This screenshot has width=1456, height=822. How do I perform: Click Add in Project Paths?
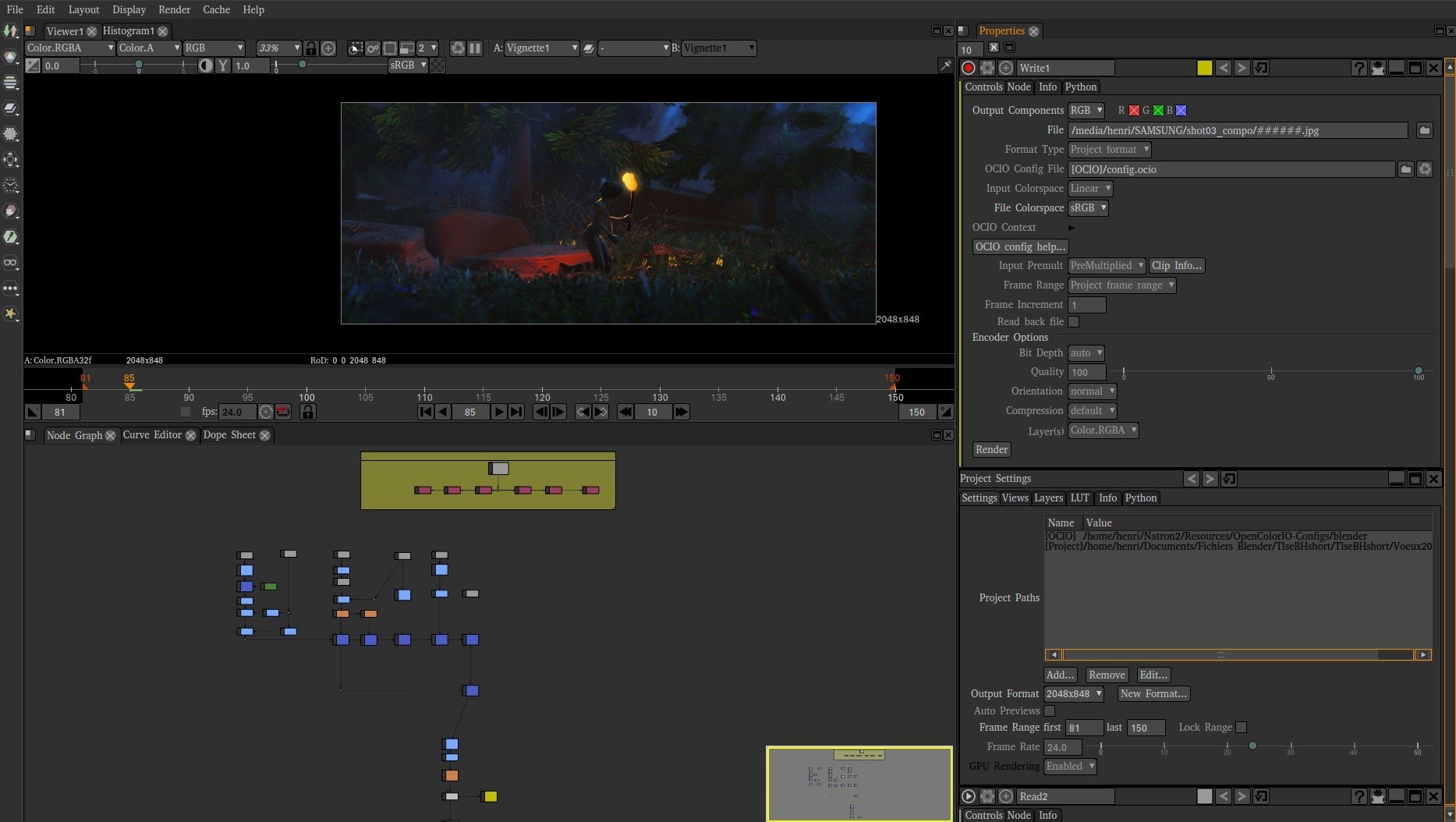tap(1060, 675)
